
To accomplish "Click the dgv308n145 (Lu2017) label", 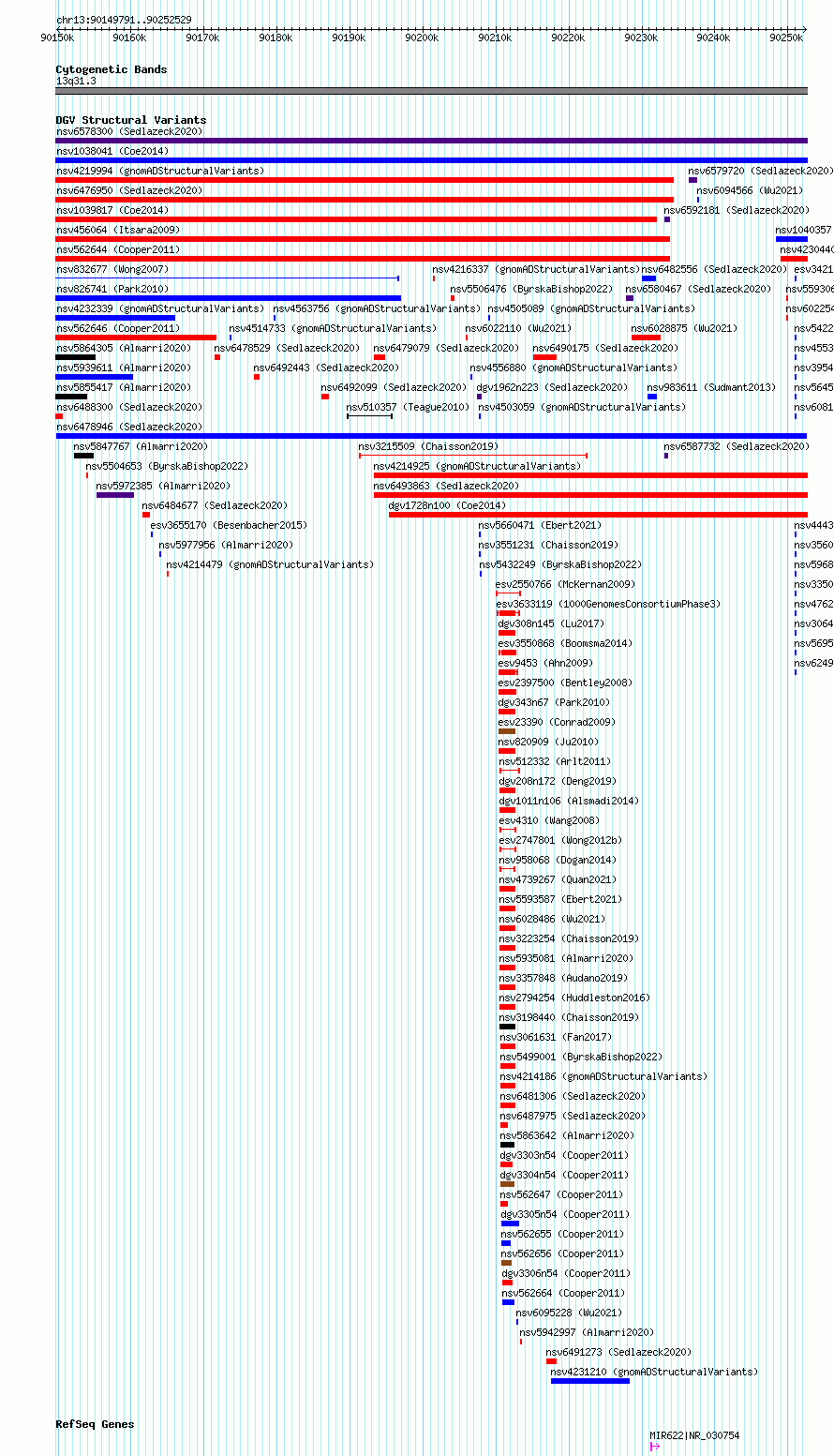I will click(551, 623).
